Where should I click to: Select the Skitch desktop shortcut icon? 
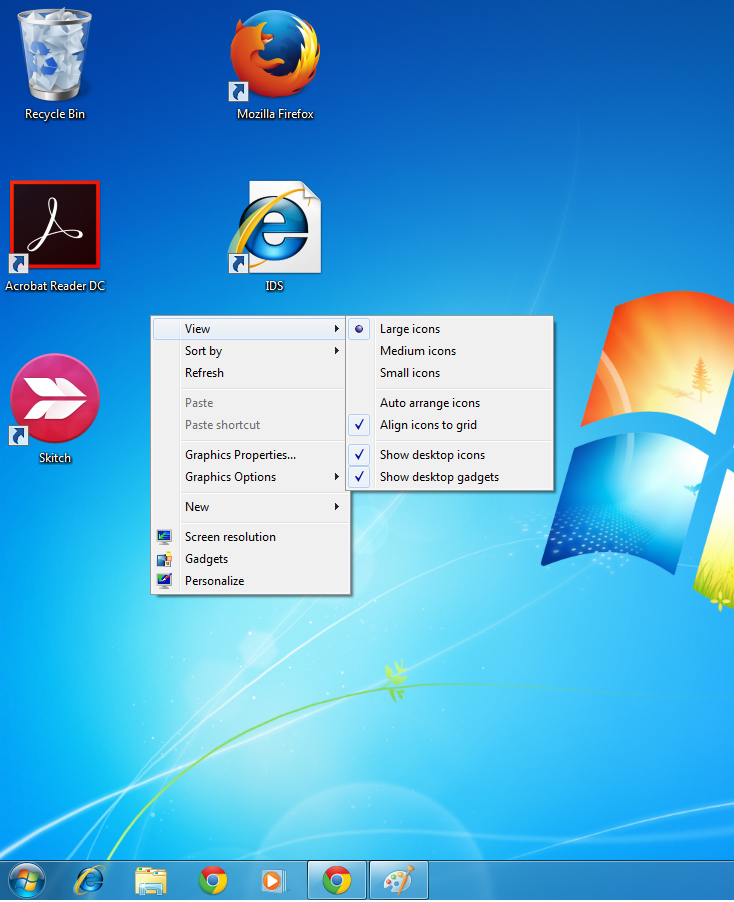click(55, 398)
